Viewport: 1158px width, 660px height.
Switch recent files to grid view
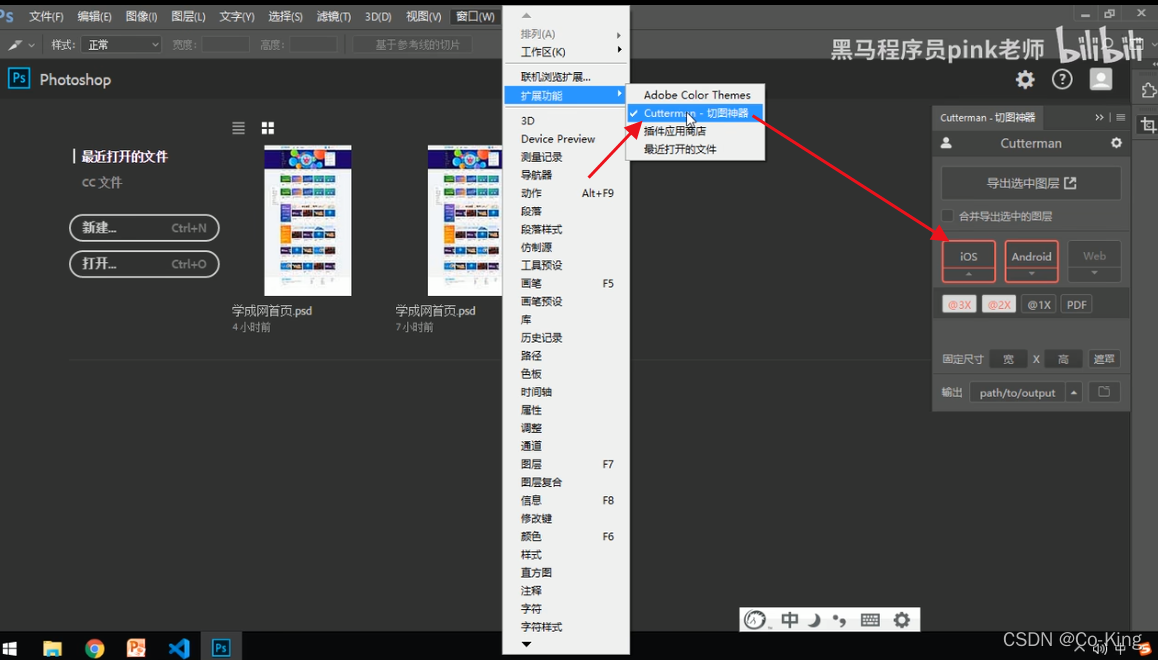click(x=267, y=128)
